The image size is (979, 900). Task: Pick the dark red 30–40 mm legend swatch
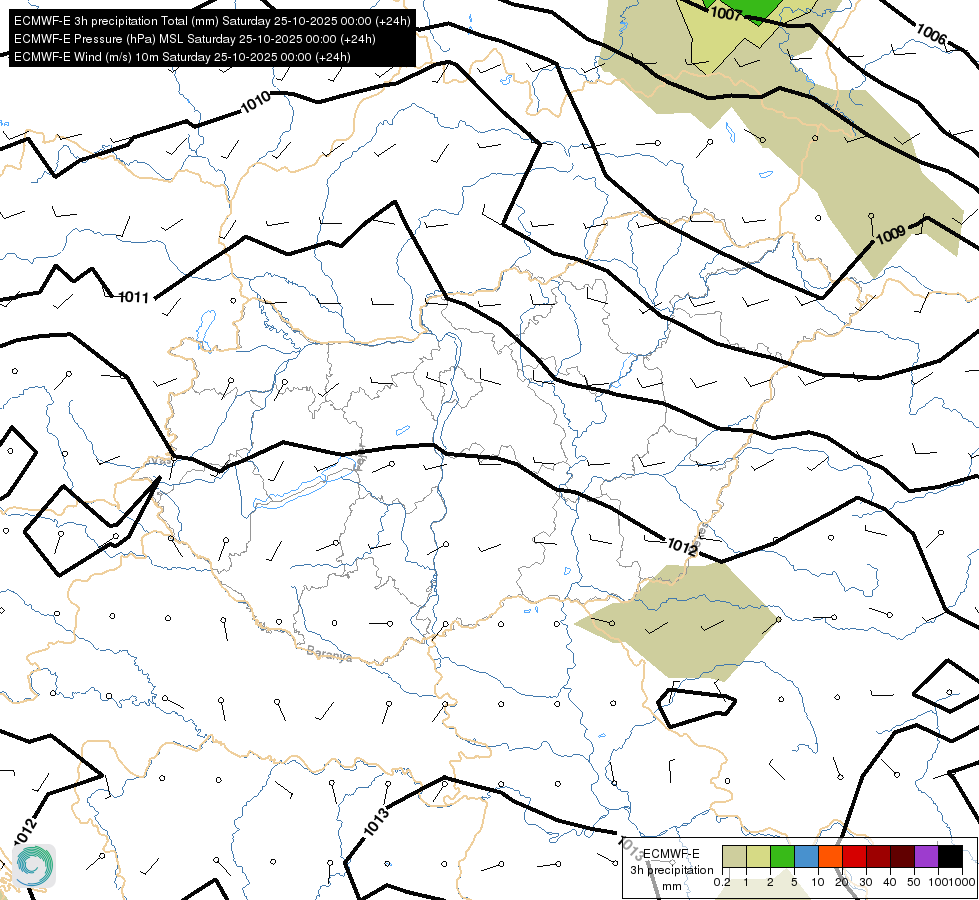(x=878, y=856)
